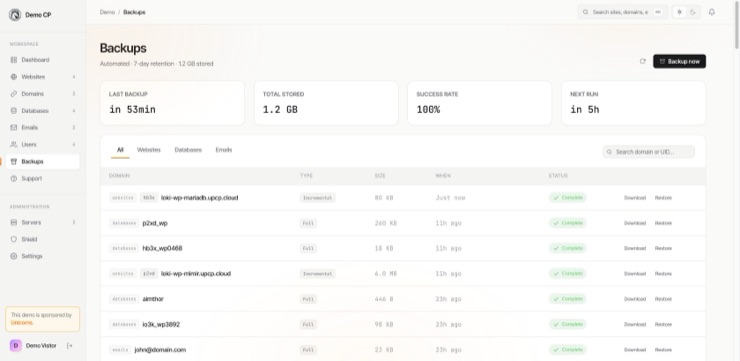Open Servers under Administration
This screenshot has height=361, width=740.
point(43,222)
